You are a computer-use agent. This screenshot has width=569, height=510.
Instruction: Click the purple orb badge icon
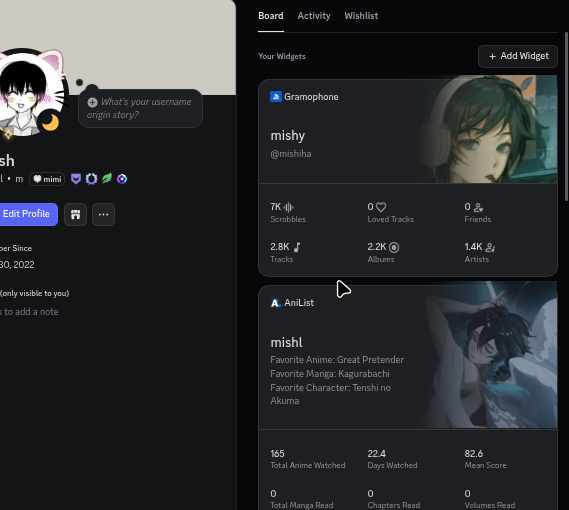[x=122, y=179]
